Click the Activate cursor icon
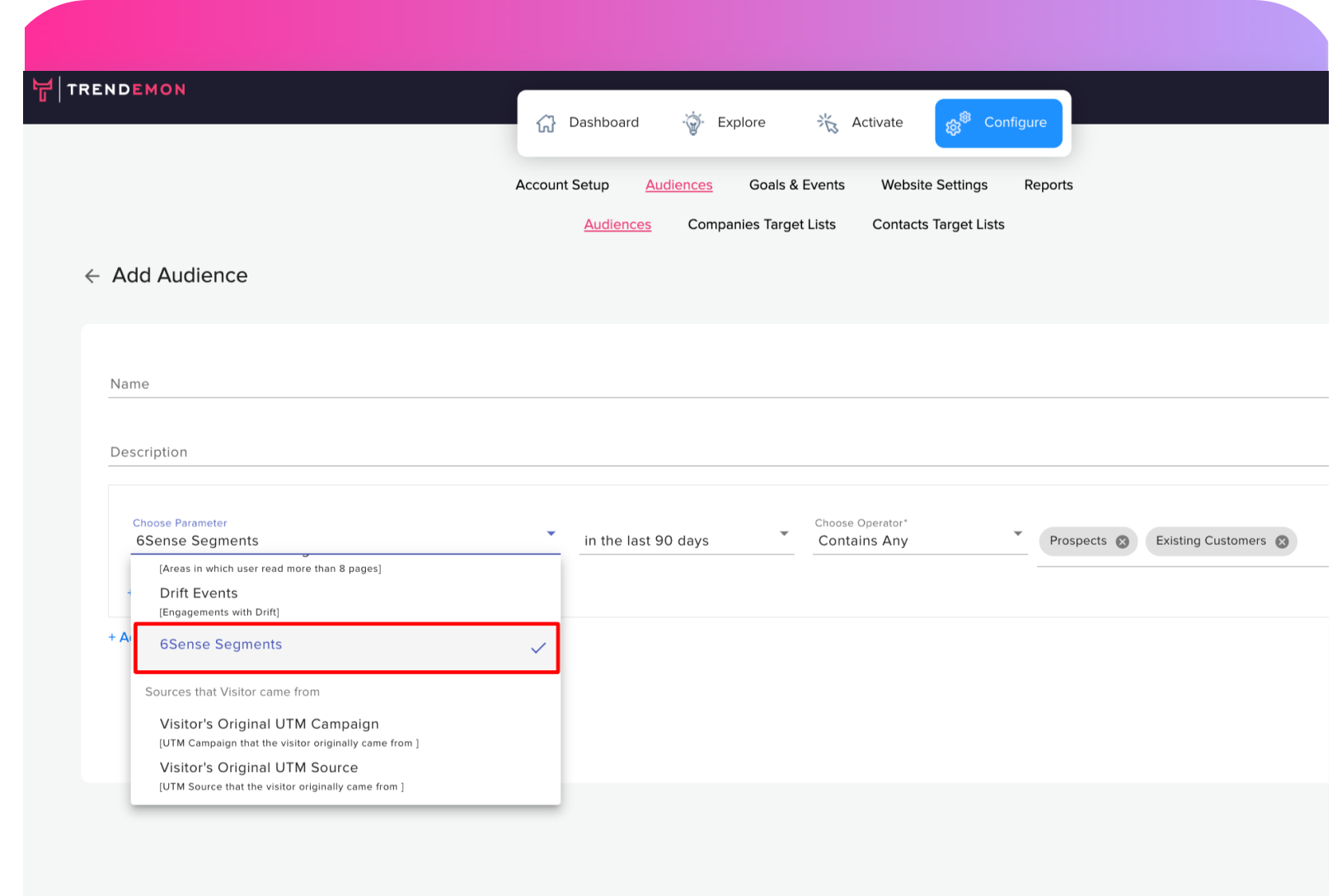 pyautogui.click(x=828, y=123)
